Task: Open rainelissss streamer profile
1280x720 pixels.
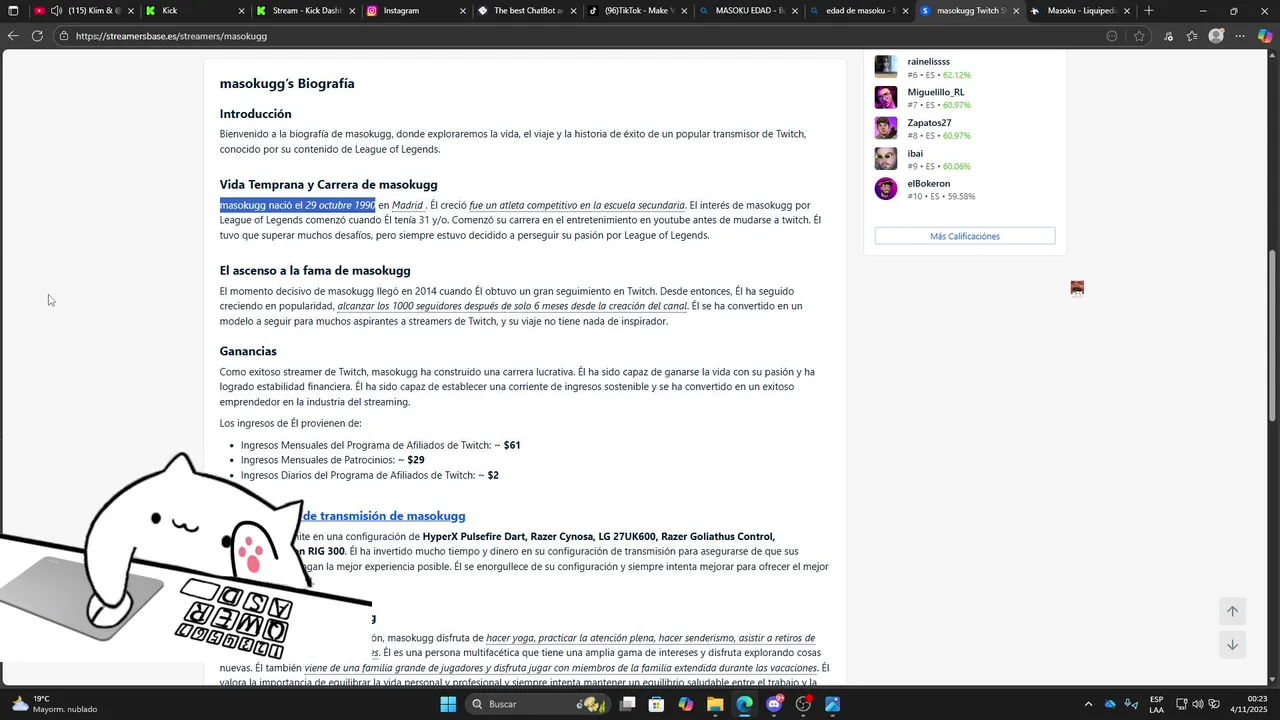Action: coord(928,62)
